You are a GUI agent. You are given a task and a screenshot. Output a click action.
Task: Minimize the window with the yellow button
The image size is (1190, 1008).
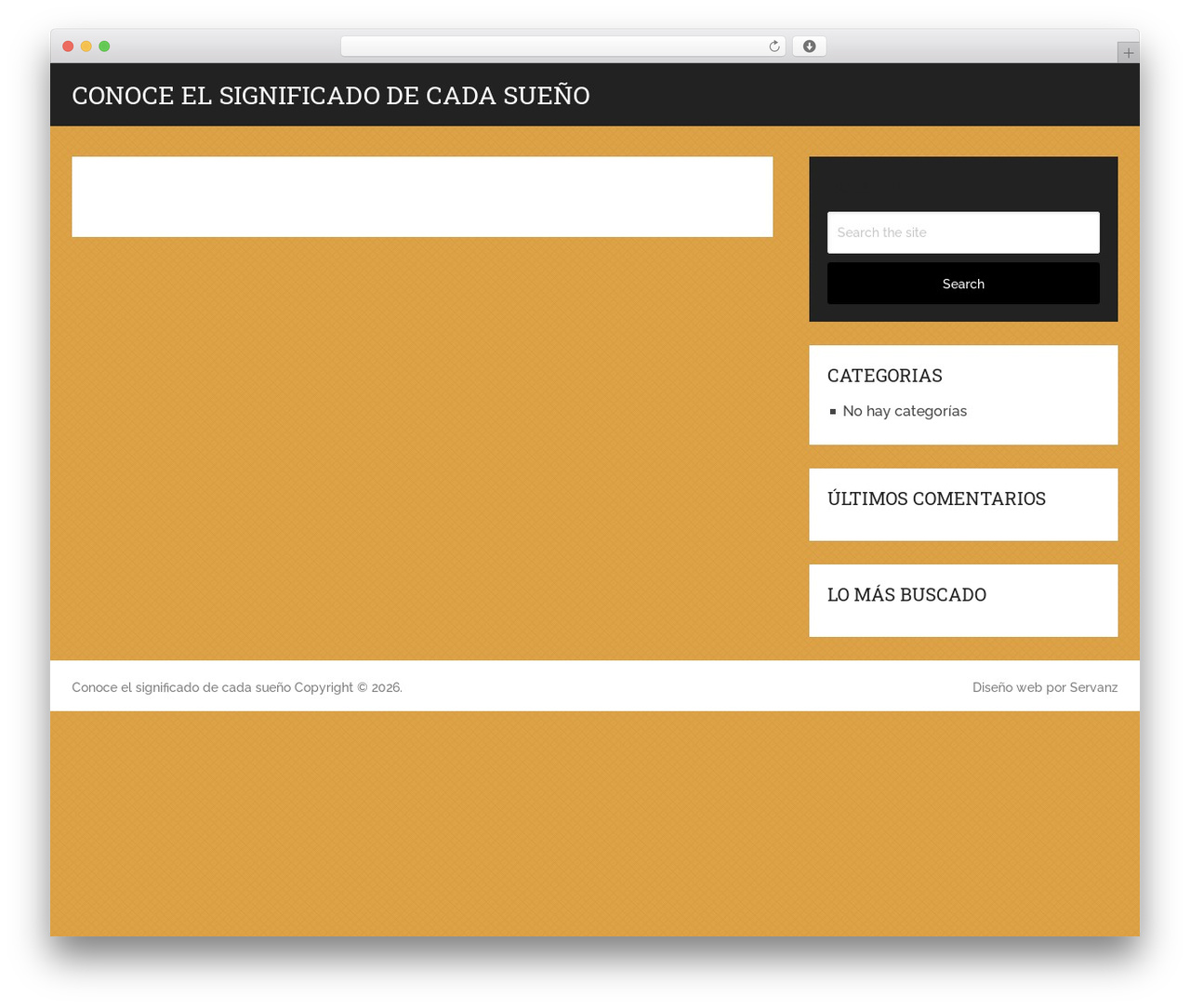coord(86,46)
